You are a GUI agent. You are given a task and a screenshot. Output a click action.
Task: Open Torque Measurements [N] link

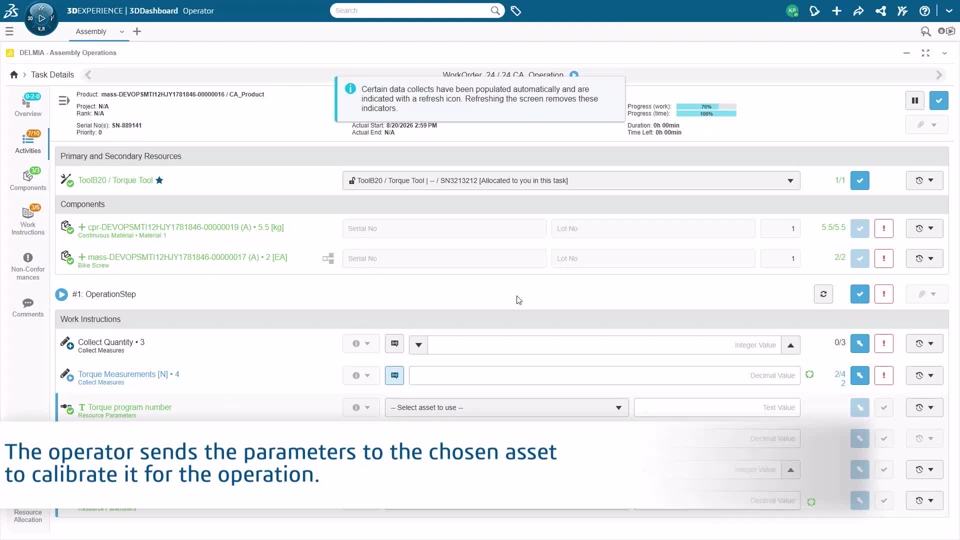(129, 374)
